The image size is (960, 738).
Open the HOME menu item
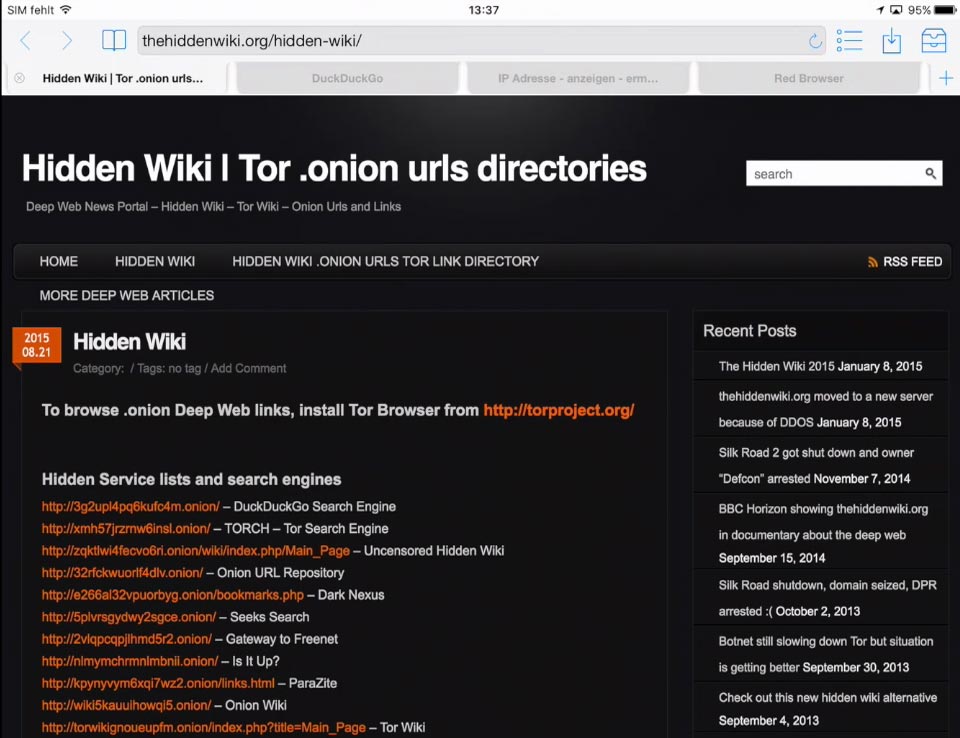tap(58, 261)
